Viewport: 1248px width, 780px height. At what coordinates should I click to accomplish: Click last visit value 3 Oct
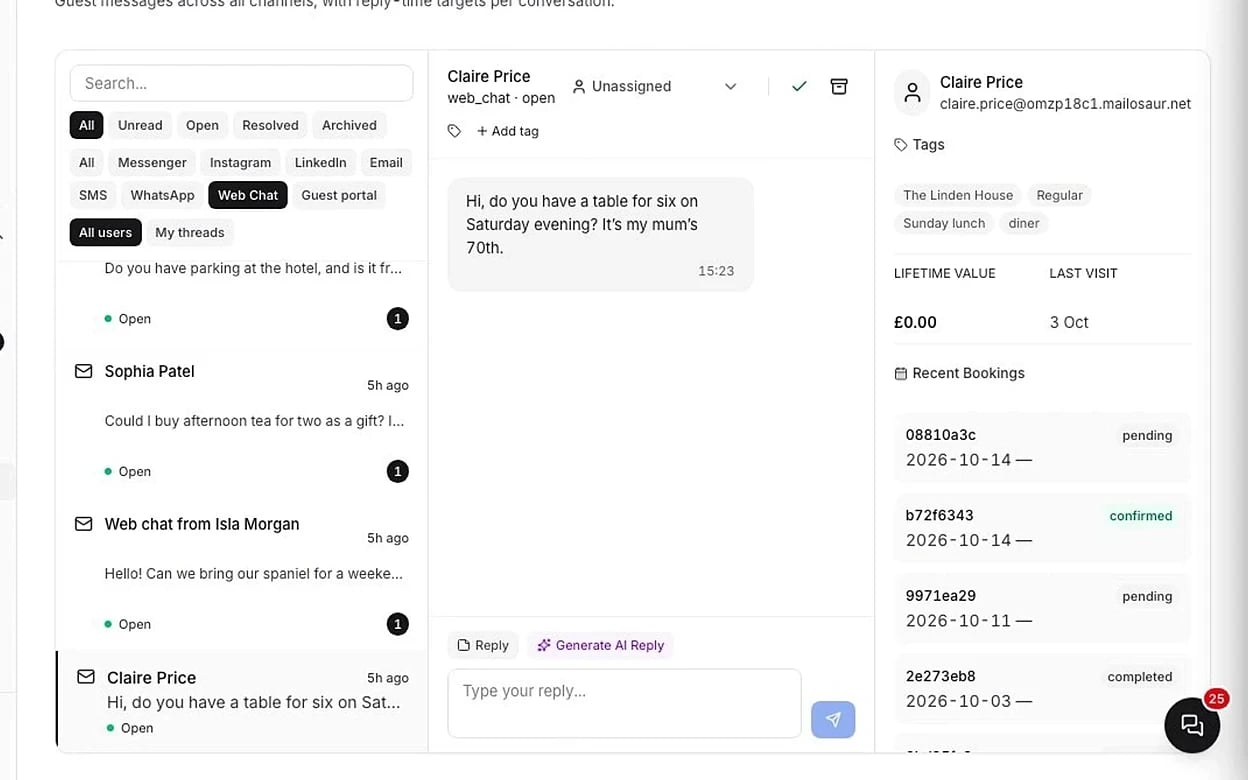pyautogui.click(x=1069, y=322)
